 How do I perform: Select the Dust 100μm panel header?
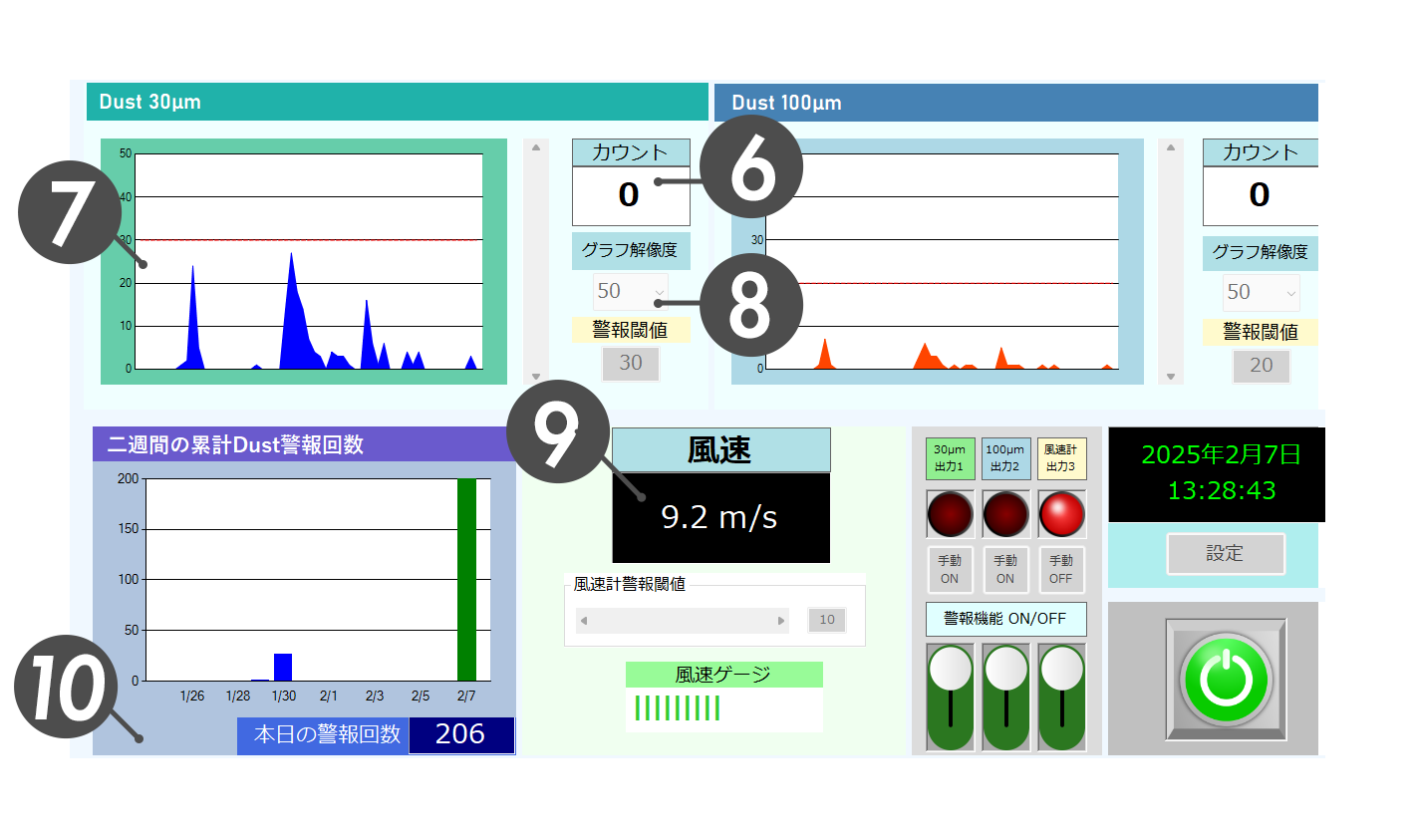point(1015,103)
